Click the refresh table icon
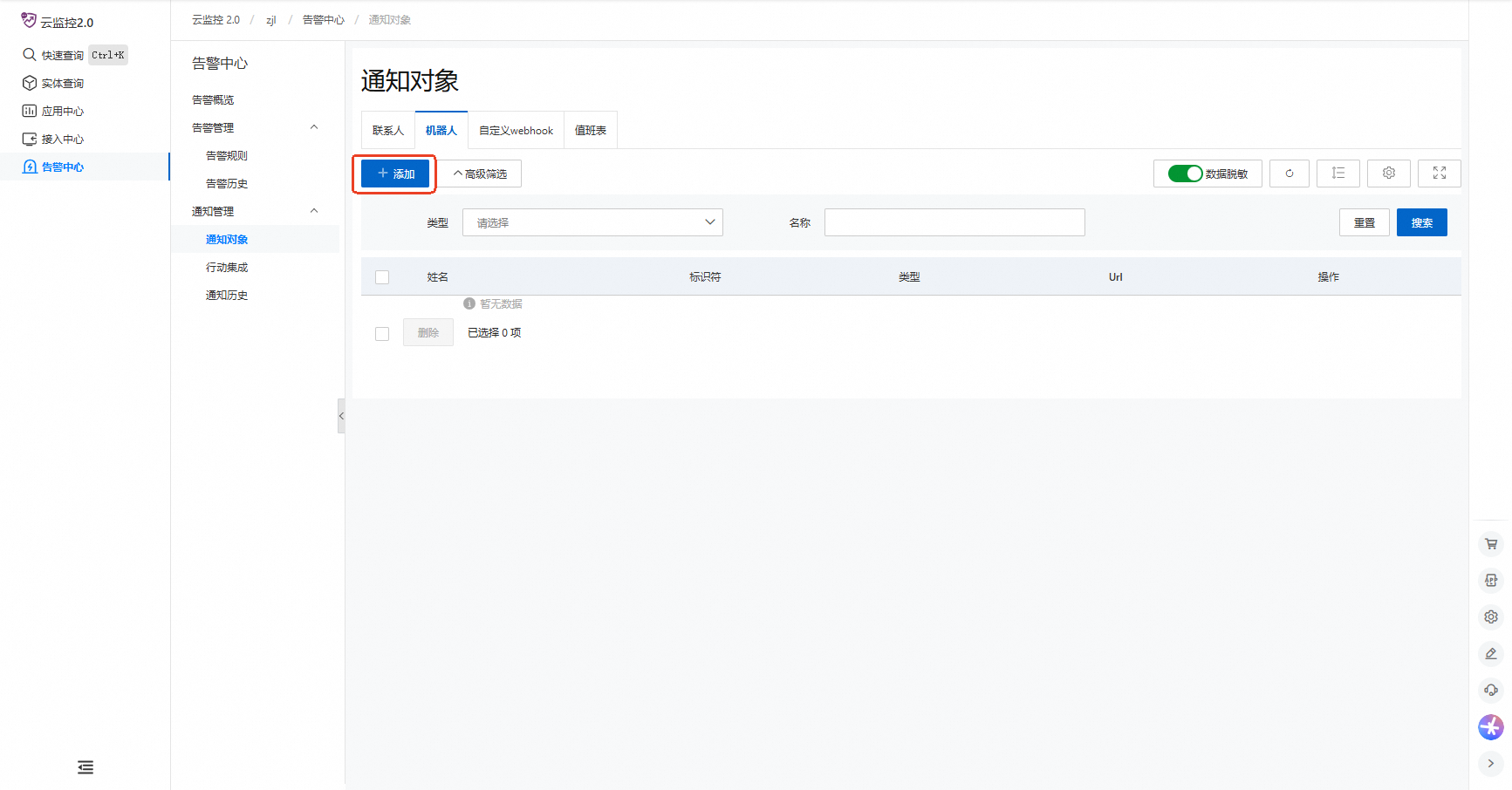Image resolution: width=1512 pixels, height=790 pixels. (1290, 174)
